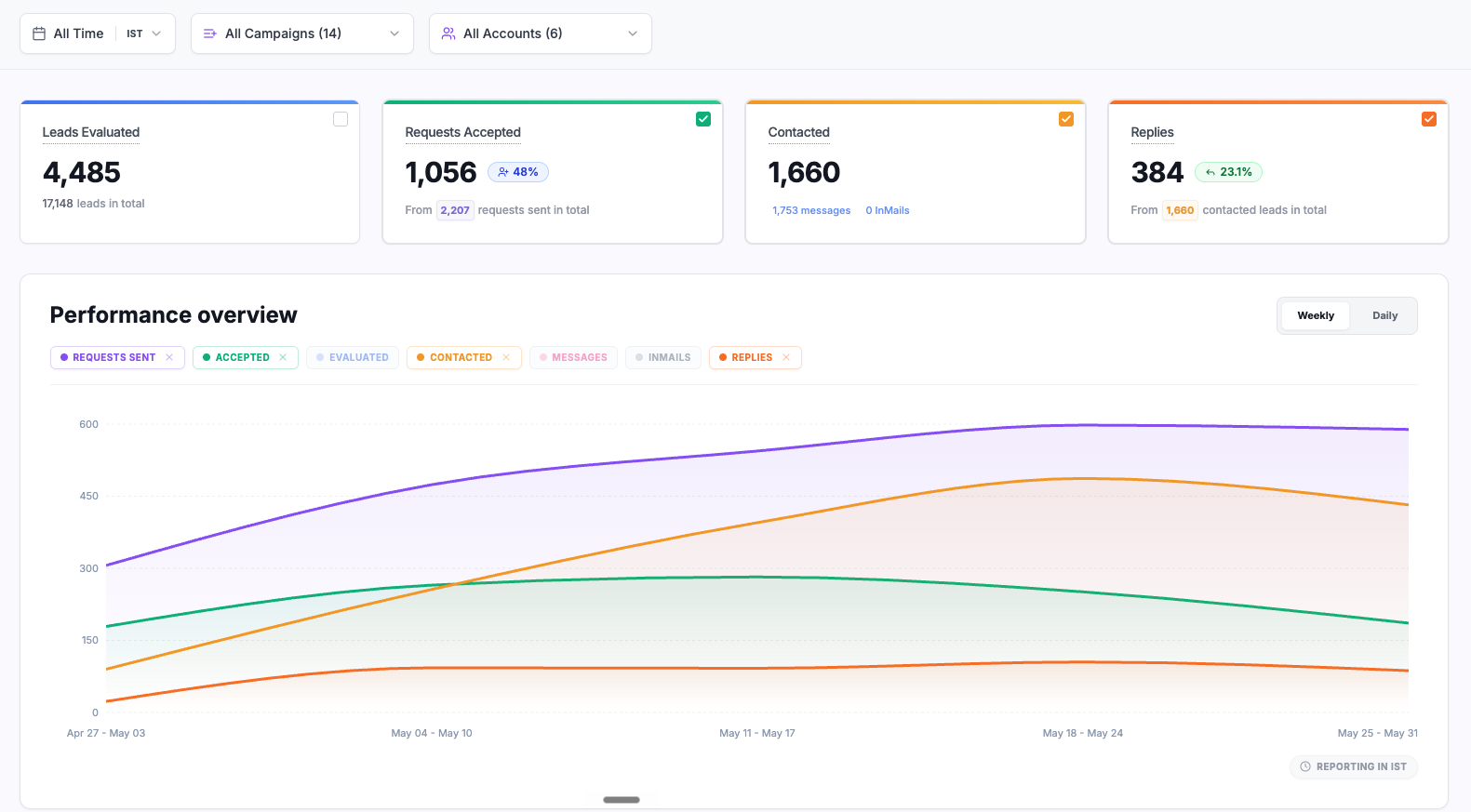Click the 'May 04 - May 10' axis label

[x=432, y=733]
